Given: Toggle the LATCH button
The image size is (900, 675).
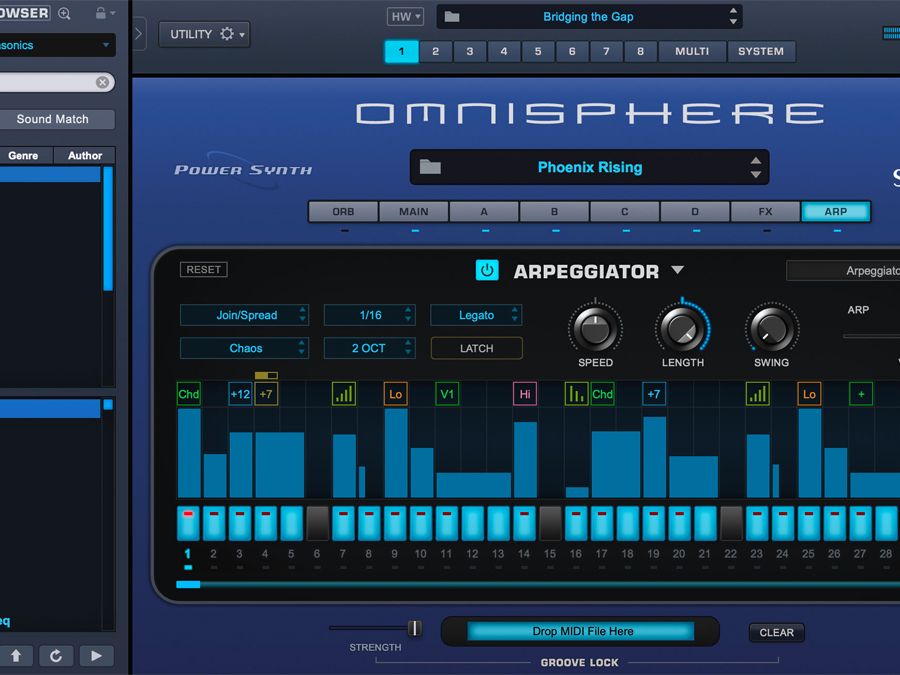Looking at the screenshot, I should pyautogui.click(x=476, y=348).
